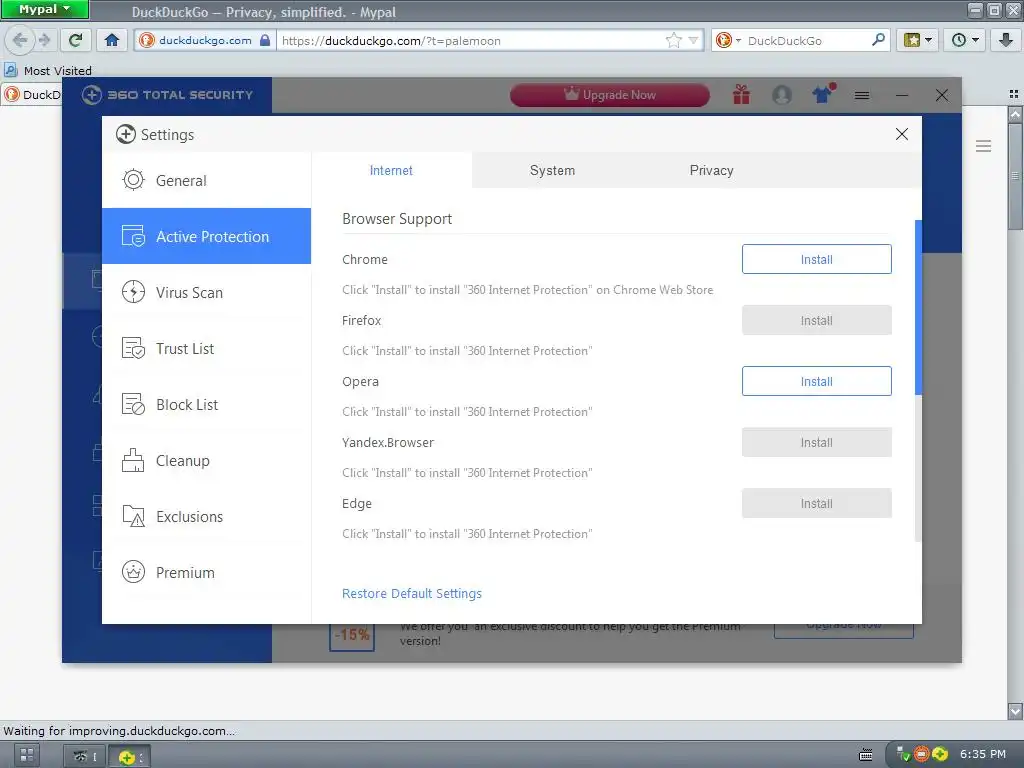Click orange tray icon
The width and height of the screenshot is (1024, 768).
point(921,754)
